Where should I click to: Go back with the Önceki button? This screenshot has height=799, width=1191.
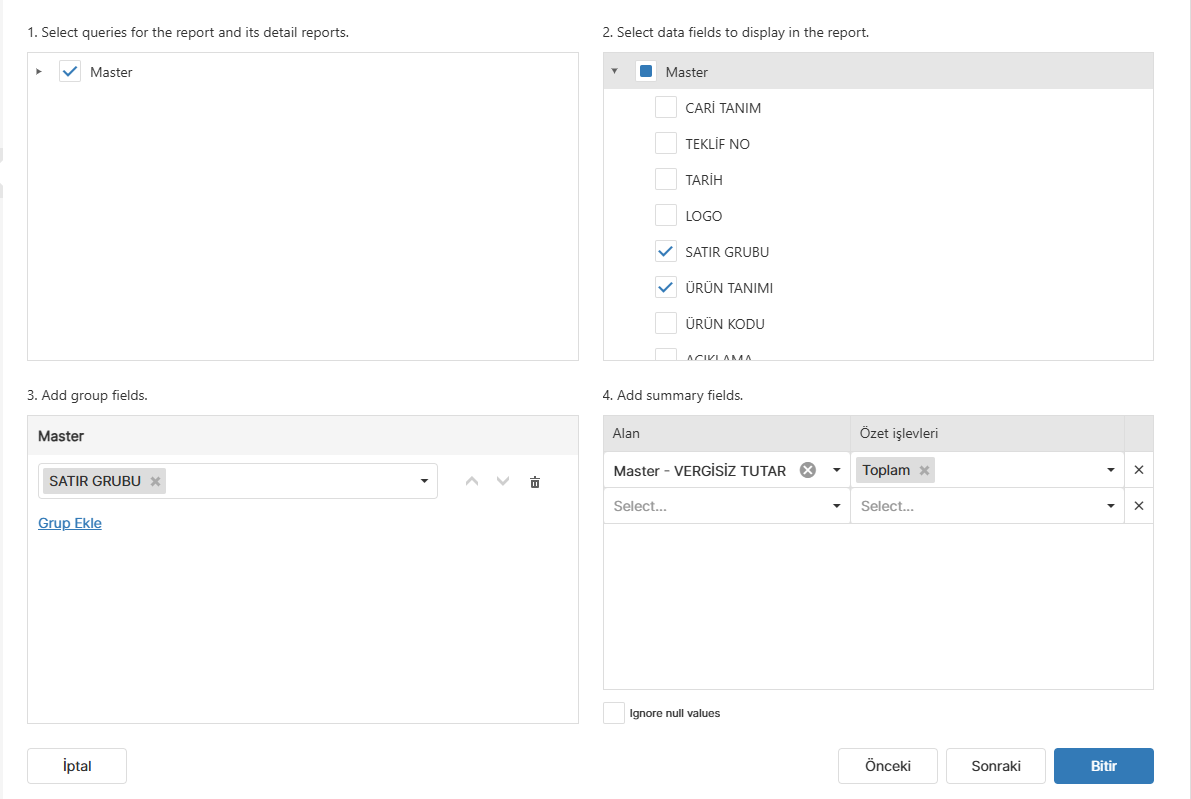point(888,766)
